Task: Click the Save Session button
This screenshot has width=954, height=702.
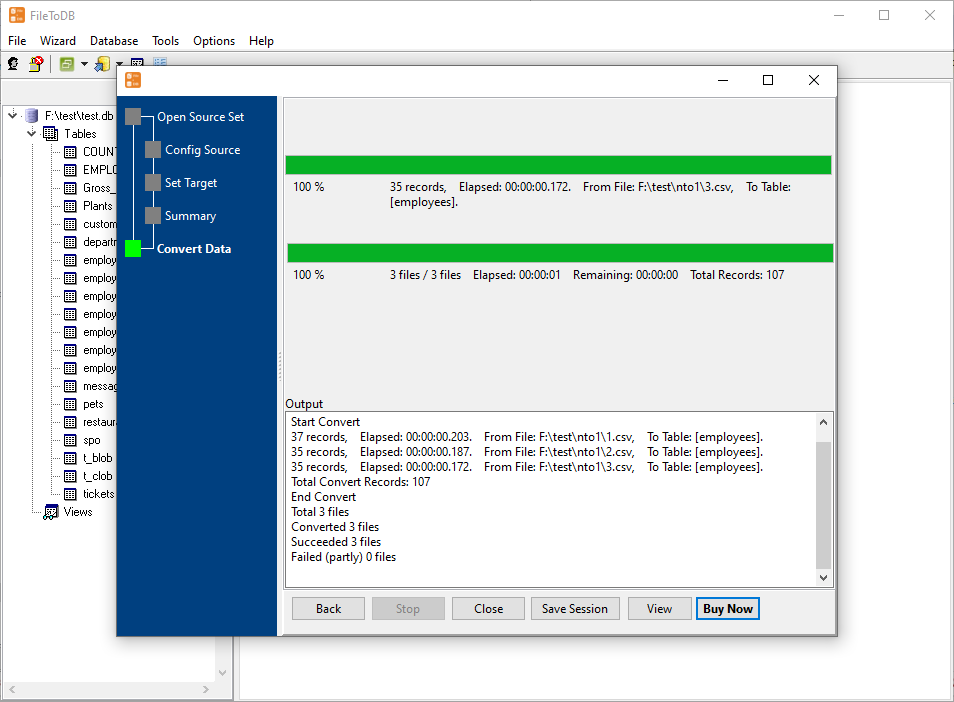Action: tap(575, 609)
